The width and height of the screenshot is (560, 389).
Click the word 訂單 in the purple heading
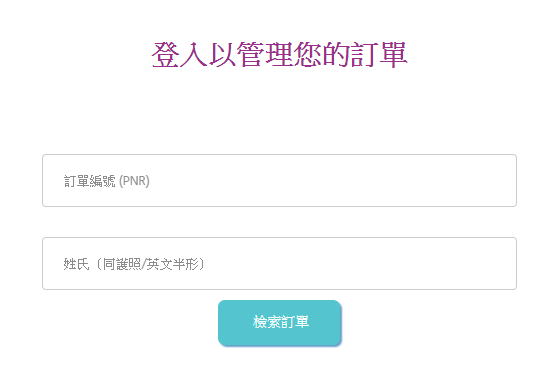[x=379, y=54]
